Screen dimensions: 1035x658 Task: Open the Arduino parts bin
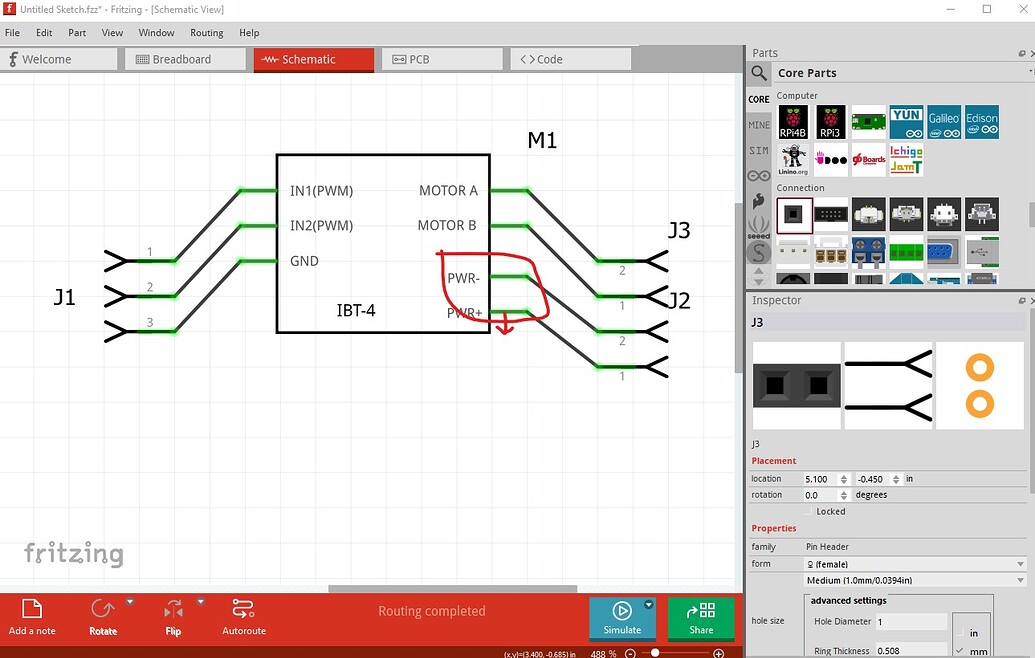pos(758,176)
